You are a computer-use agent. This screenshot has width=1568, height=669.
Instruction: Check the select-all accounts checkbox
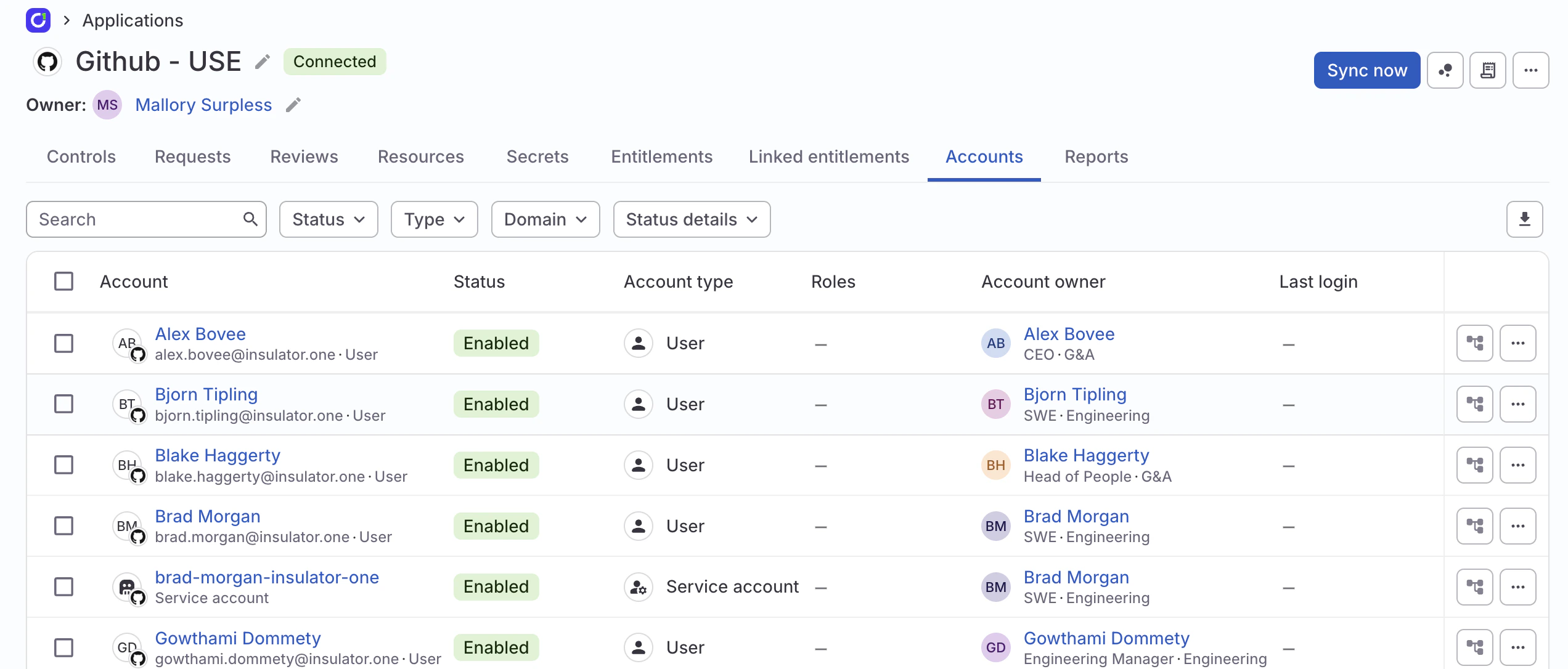click(x=63, y=281)
